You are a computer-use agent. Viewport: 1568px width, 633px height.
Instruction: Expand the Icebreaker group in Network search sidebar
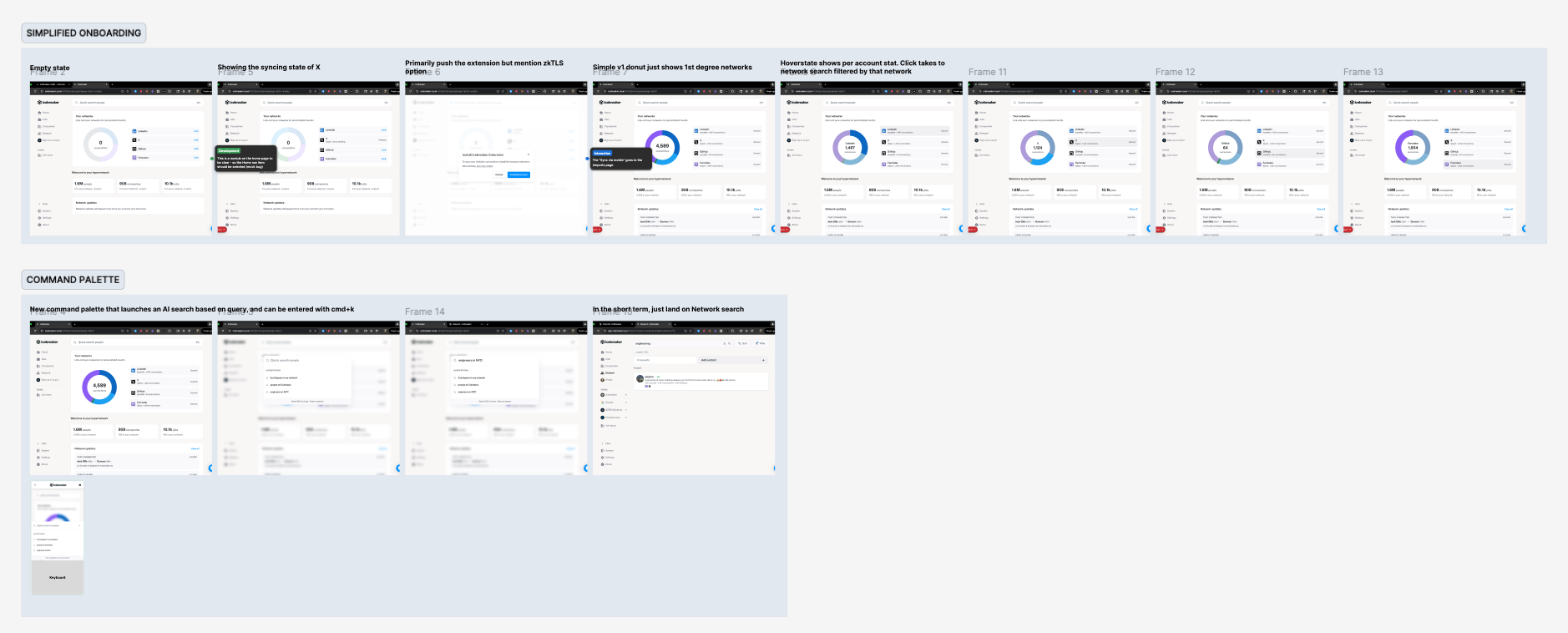coord(625,395)
